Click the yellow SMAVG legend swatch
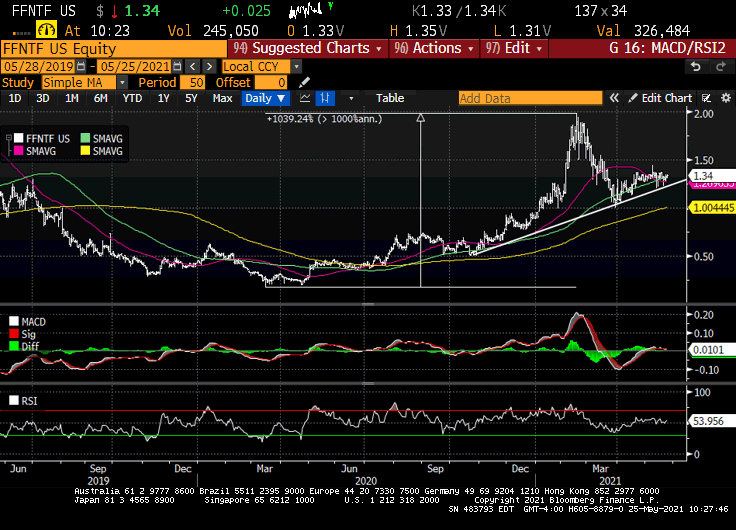 pos(85,151)
